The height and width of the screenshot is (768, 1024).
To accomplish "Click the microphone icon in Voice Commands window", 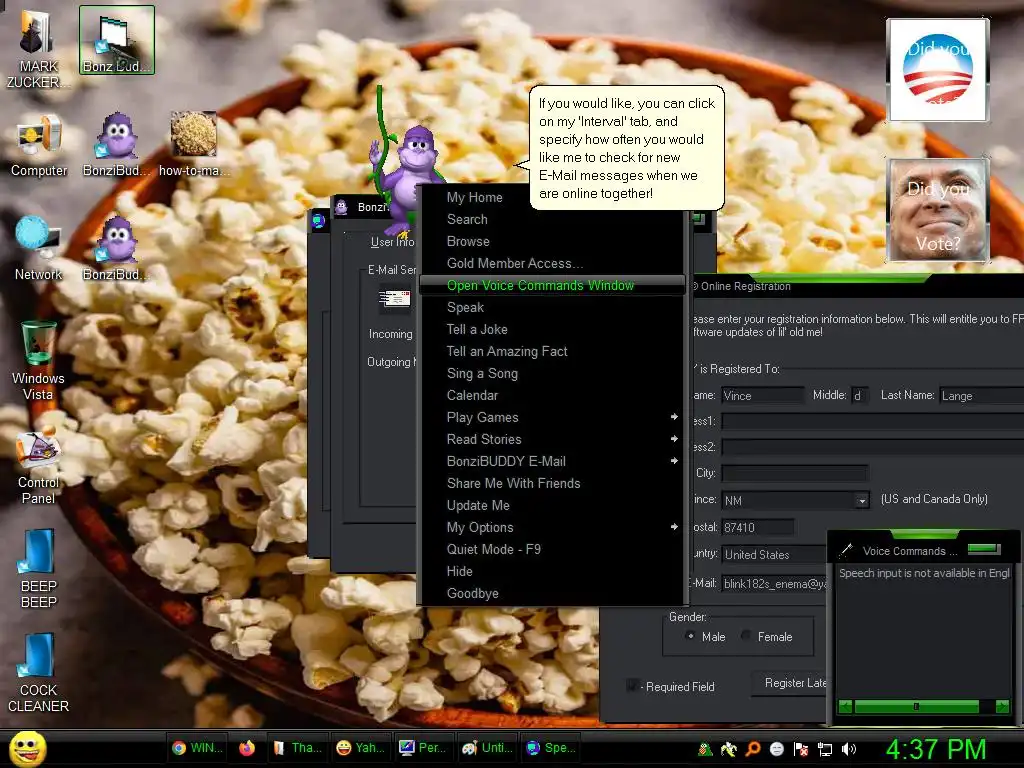I will point(846,550).
